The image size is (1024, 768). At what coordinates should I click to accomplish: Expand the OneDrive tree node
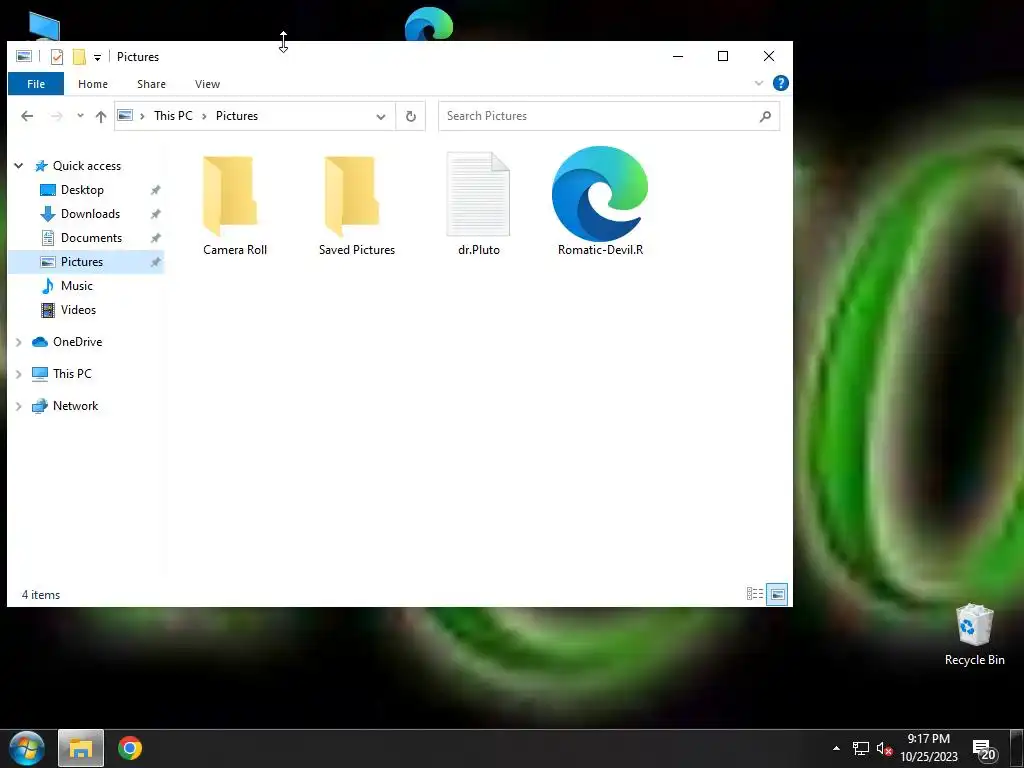tap(19, 342)
